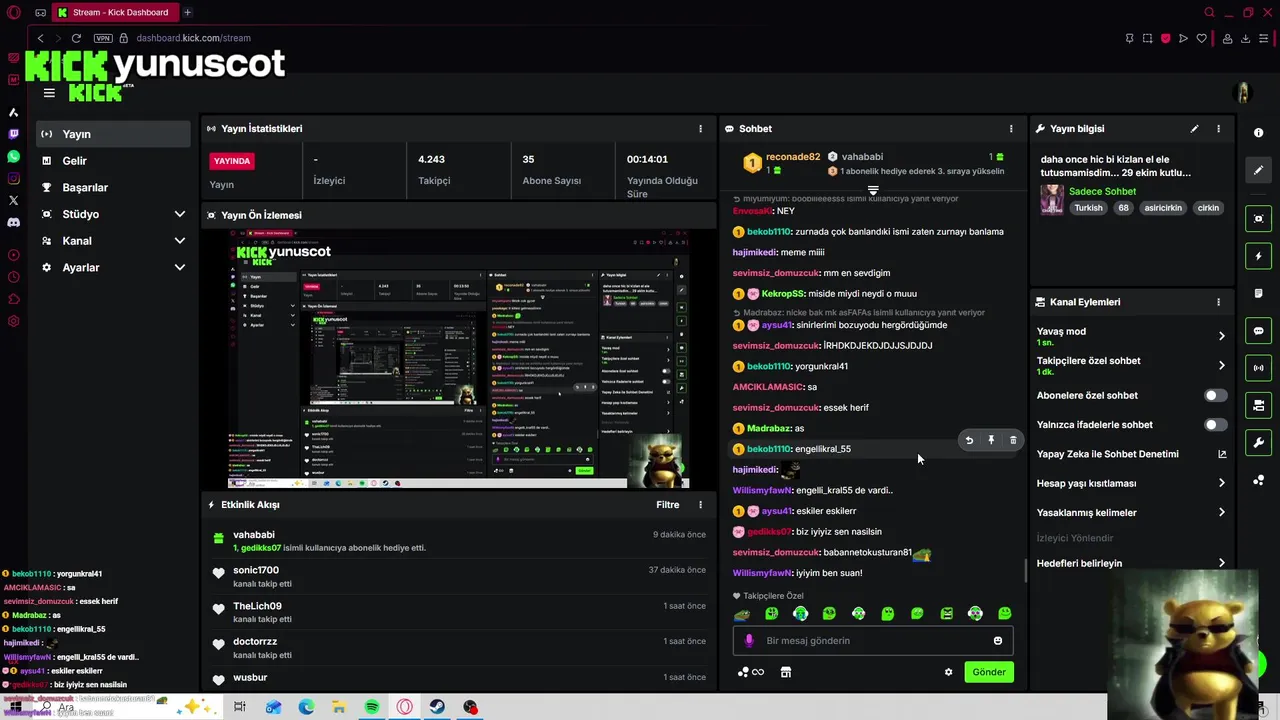
Task: Open Yasaklanmış kelimeler arrow
Action: (x=1221, y=513)
